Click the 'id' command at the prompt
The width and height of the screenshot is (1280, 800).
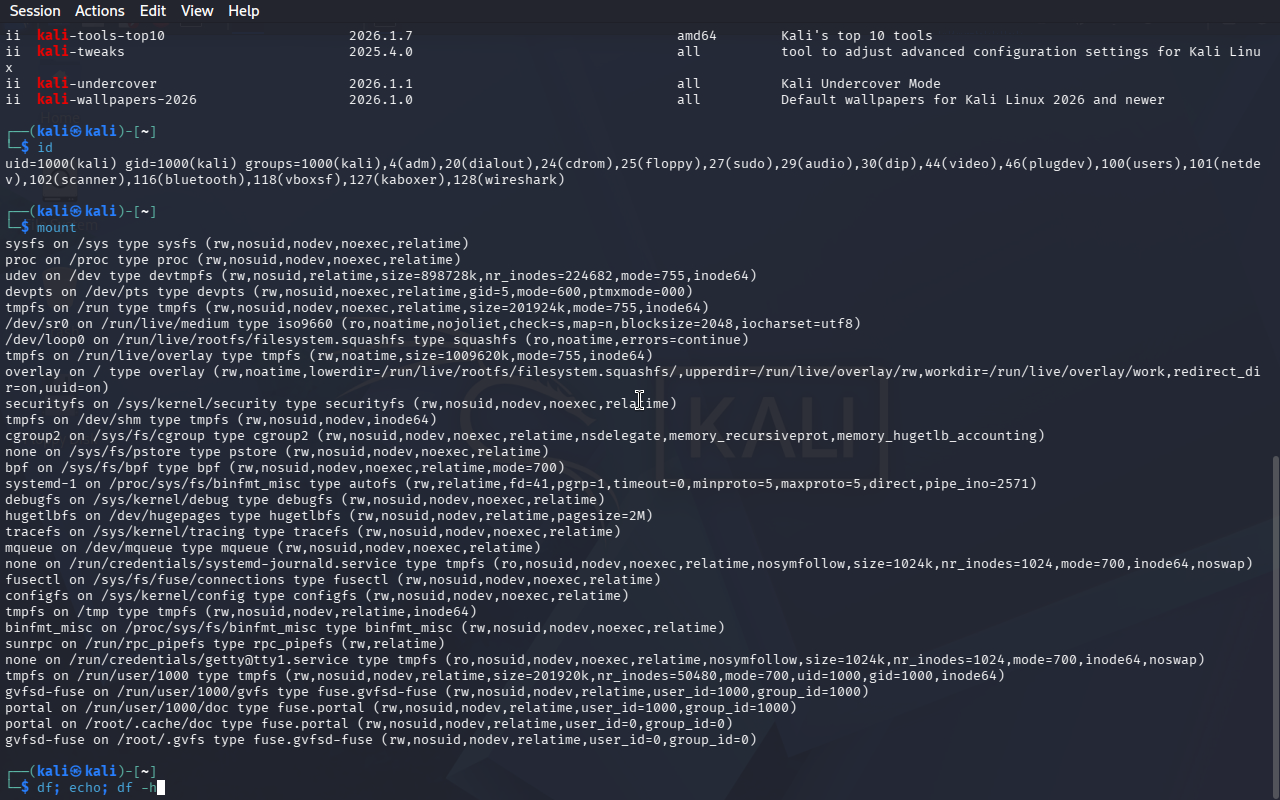[45, 148]
